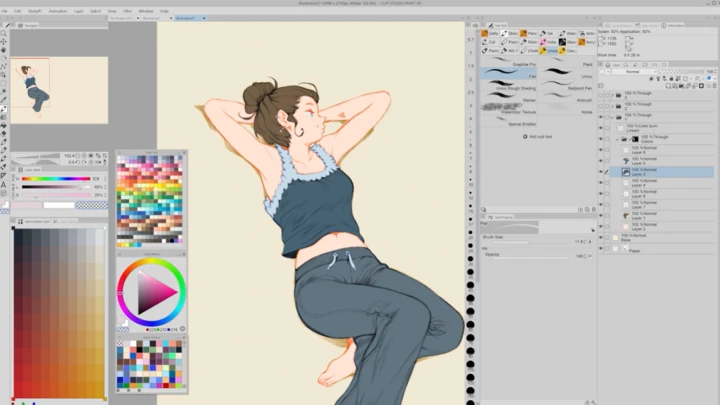Select the Eyedropper tool in left toolbar
Screen dimensions: 720x405
pos(4,100)
